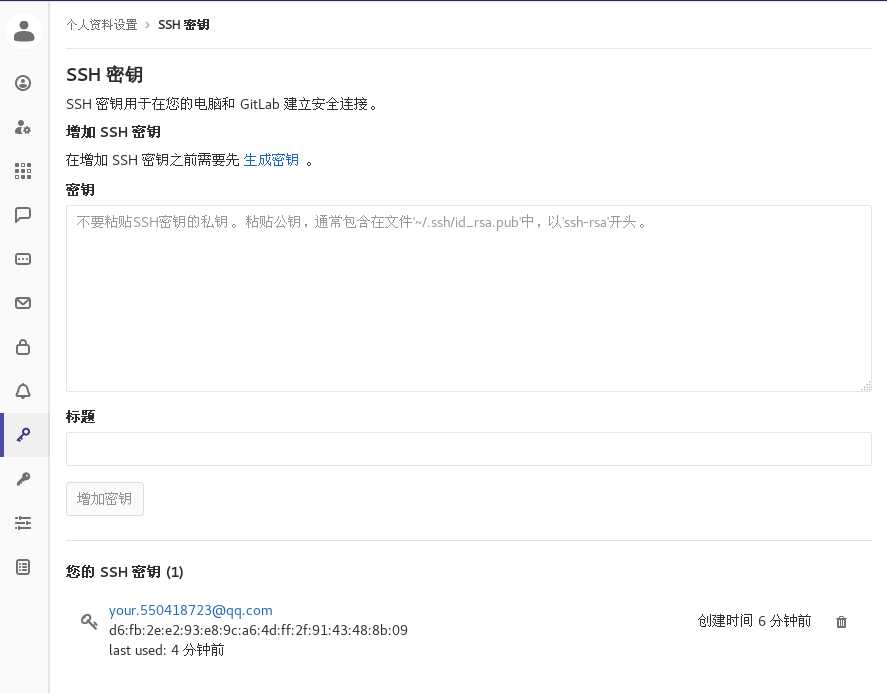Open the Audit log sidebar icon
Screen dimensions: 887x693
pyautogui.click(x=23, y=567)
